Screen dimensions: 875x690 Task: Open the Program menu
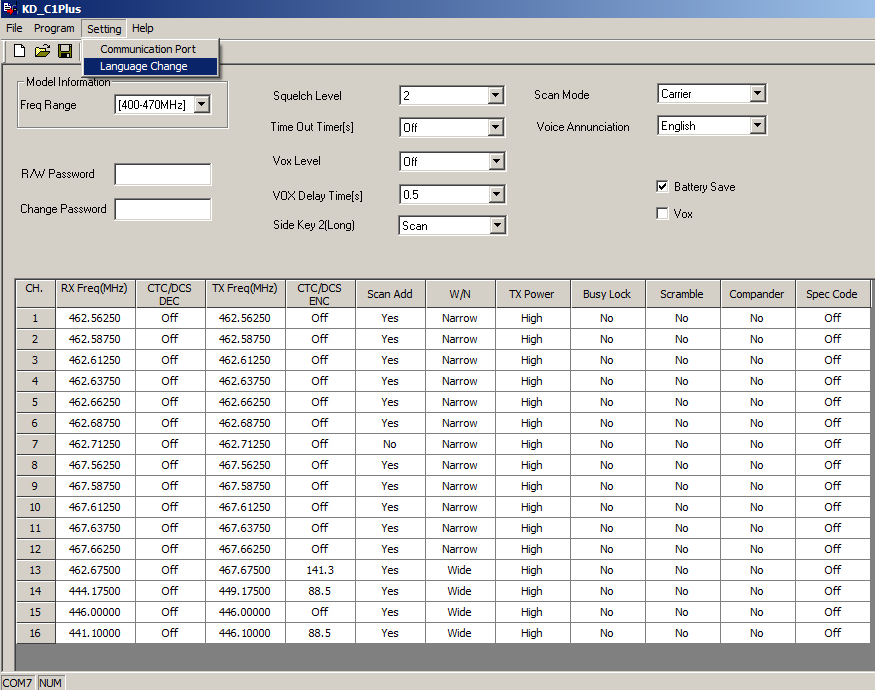click(x=54, y=28)
